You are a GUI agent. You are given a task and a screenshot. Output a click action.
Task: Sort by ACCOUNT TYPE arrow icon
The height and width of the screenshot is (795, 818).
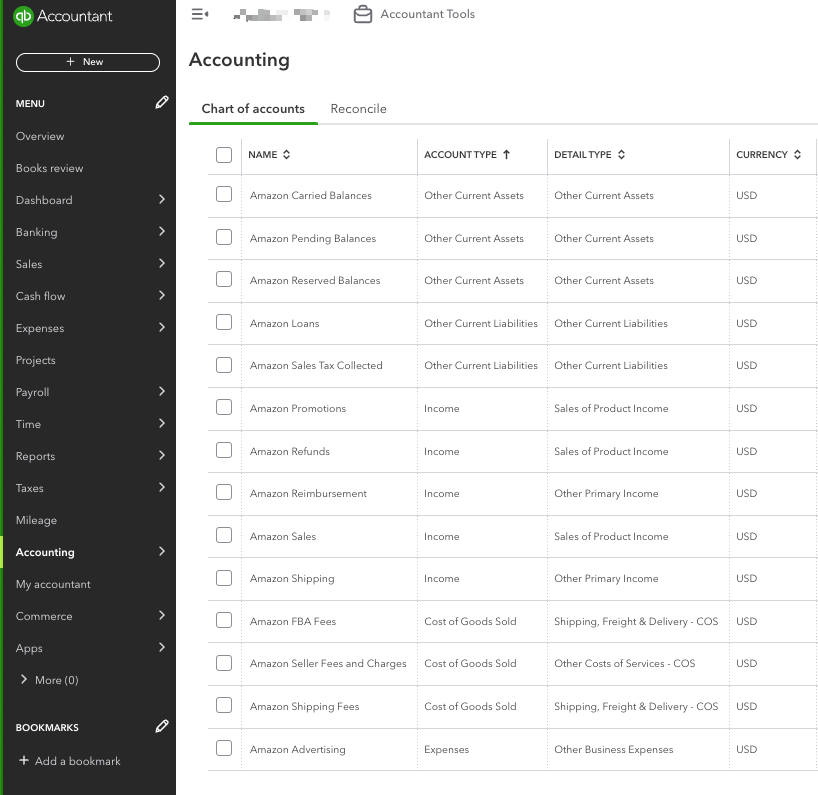506,154
